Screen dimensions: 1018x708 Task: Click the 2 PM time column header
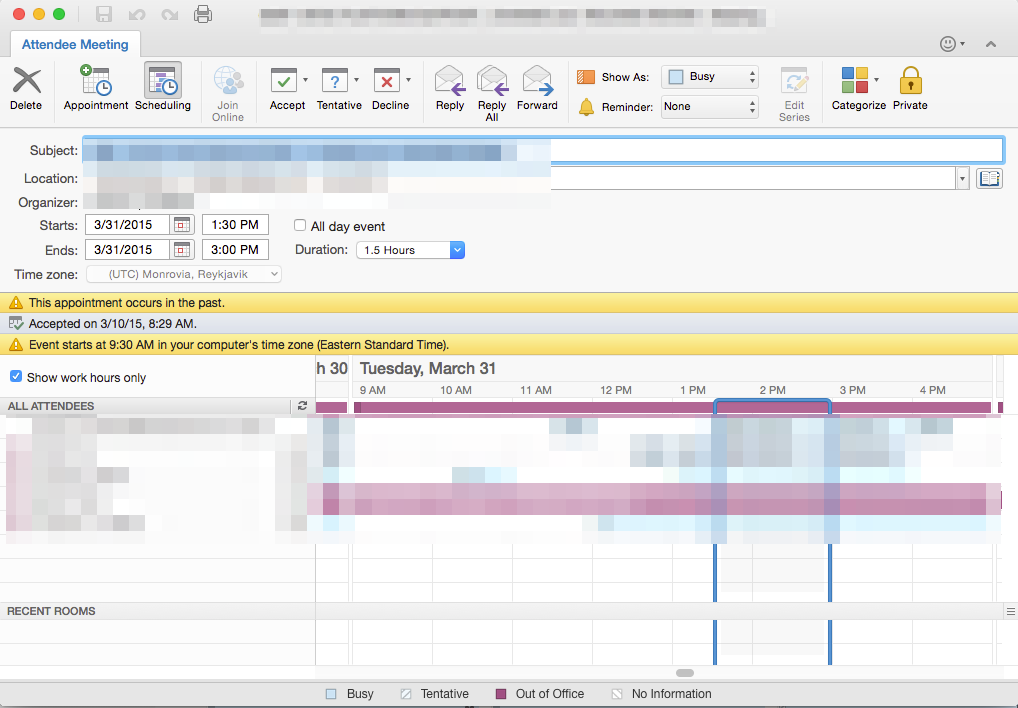pyautogui.click(x=772, y=390)
